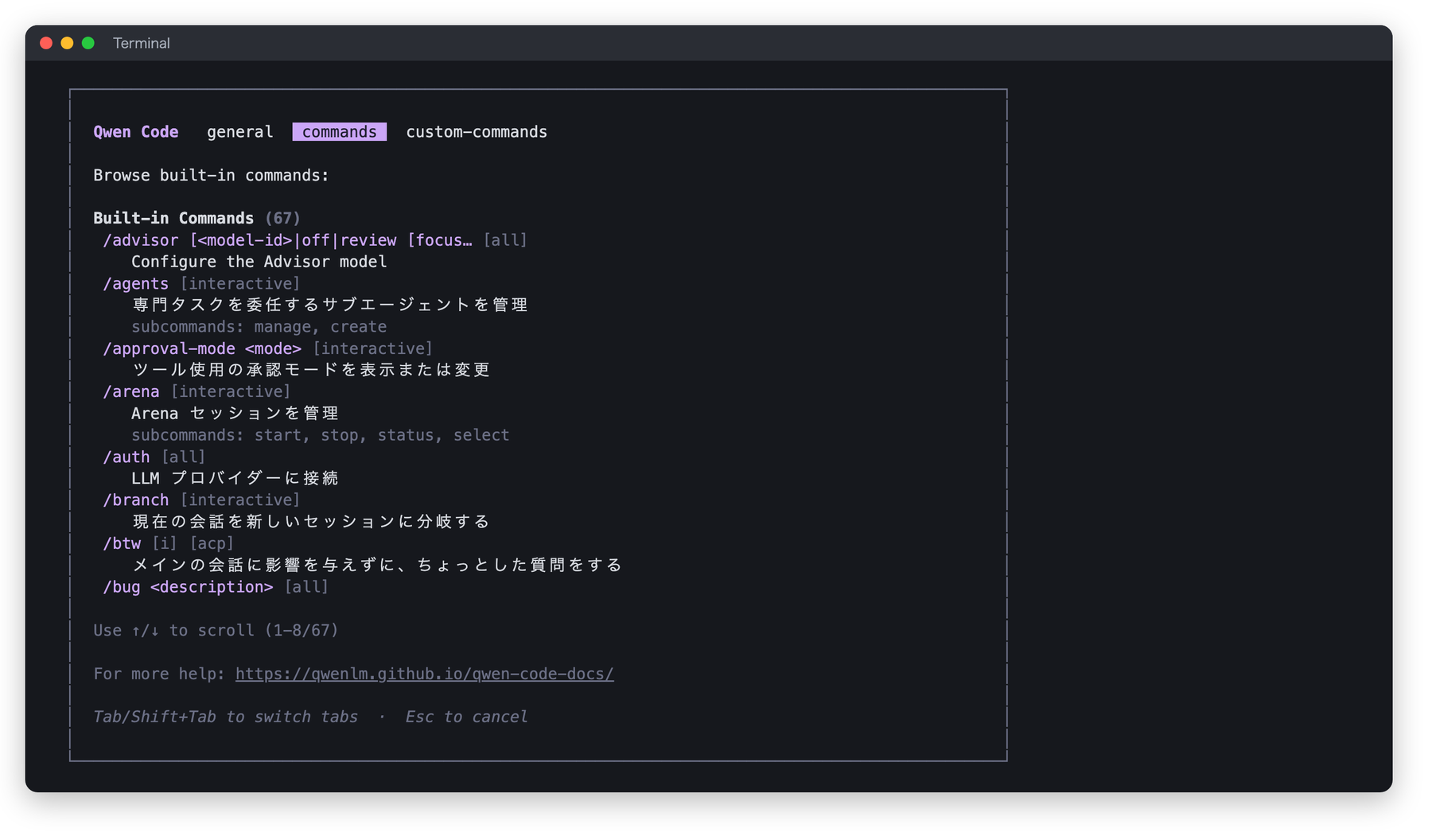This screenshot has height=840, width=1432.
Task: Select the commands tab
Action: (339, 132)
